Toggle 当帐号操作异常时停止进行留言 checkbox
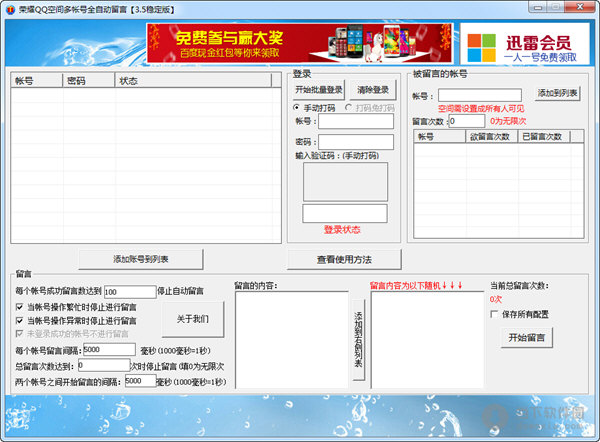This screenshot has width=600, height=442. click(20, 321)
